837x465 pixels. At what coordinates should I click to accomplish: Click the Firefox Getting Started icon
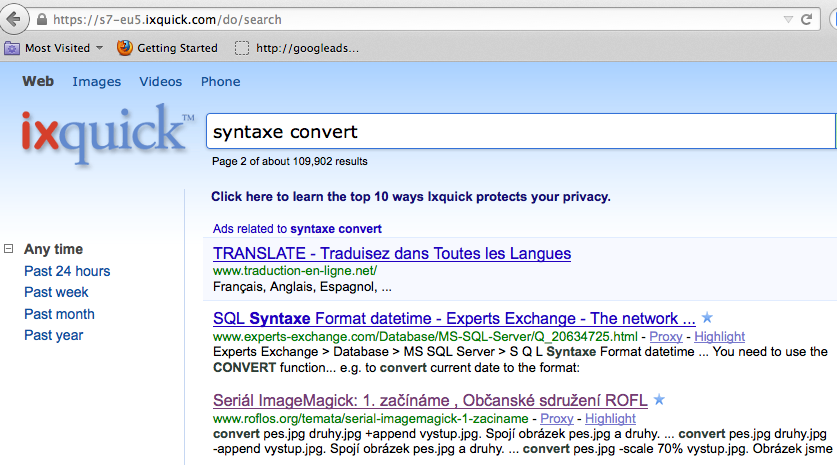[x=124, y=48]
